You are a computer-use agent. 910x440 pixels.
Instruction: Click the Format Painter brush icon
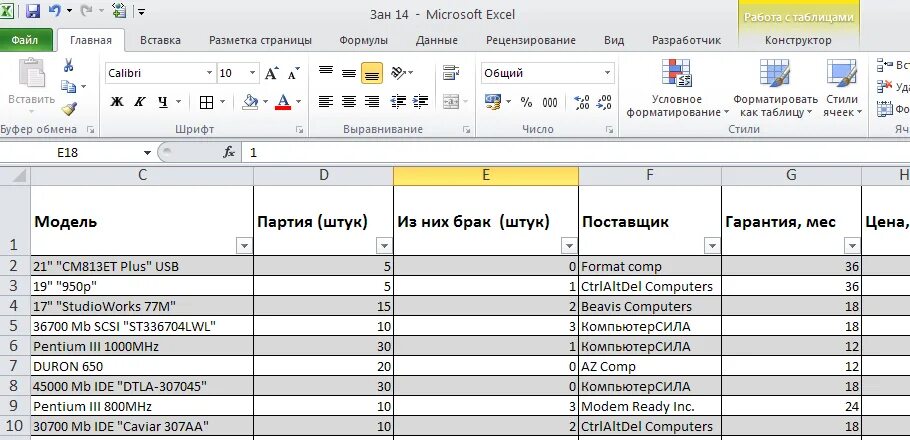point(68,109)
